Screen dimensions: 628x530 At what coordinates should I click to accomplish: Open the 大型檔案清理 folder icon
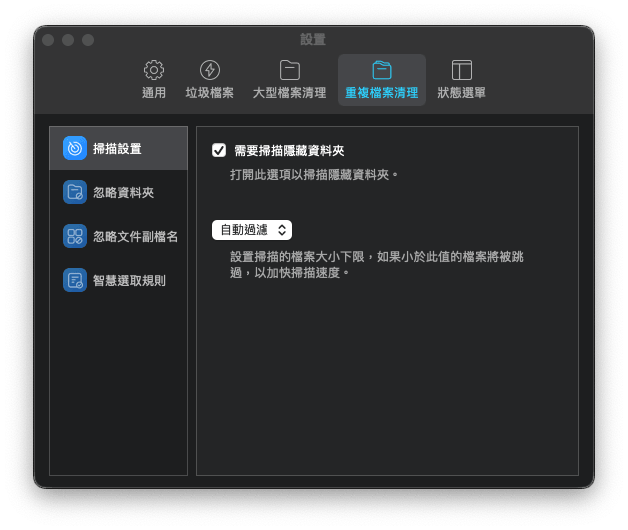(x=290, y=70)
